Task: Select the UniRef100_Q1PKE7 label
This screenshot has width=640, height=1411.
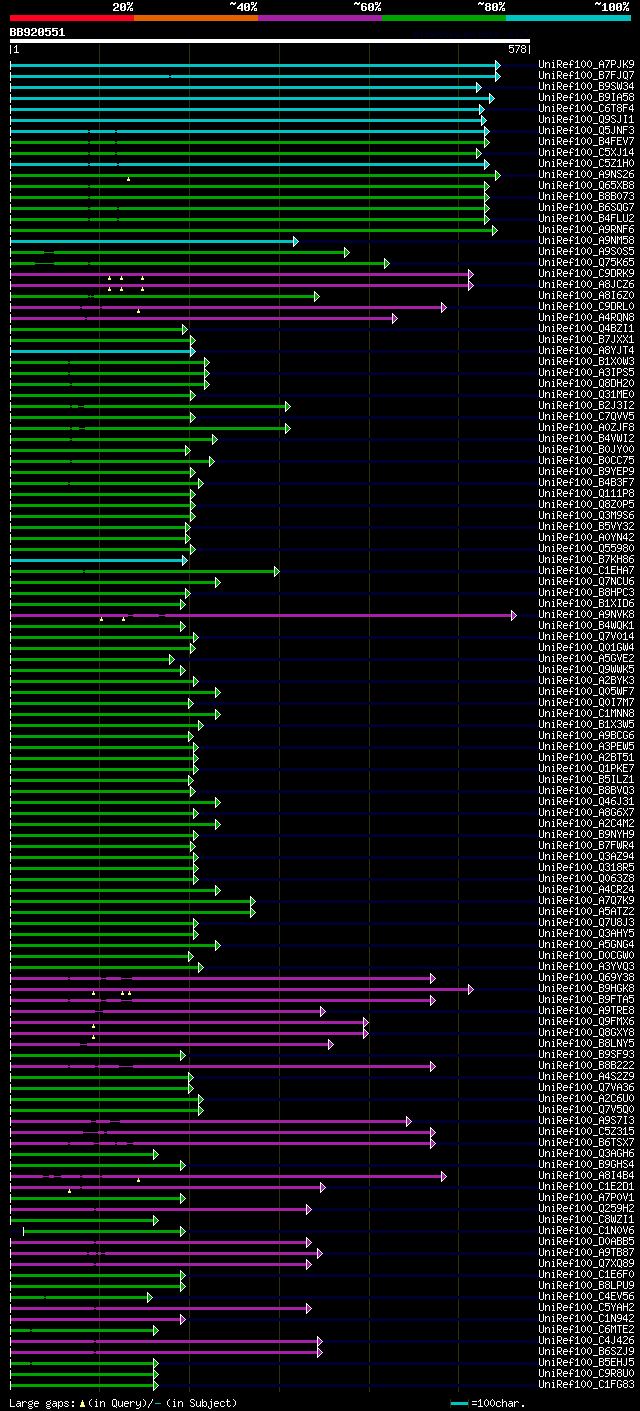Action: coord(586,769)
